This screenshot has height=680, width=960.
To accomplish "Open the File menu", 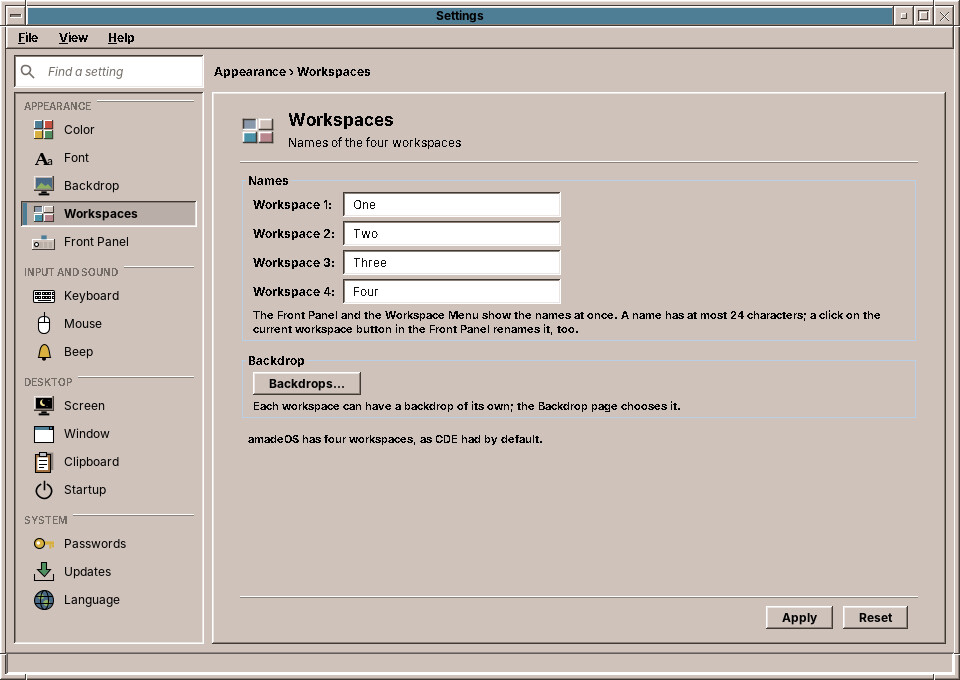I will coord(28,38).
